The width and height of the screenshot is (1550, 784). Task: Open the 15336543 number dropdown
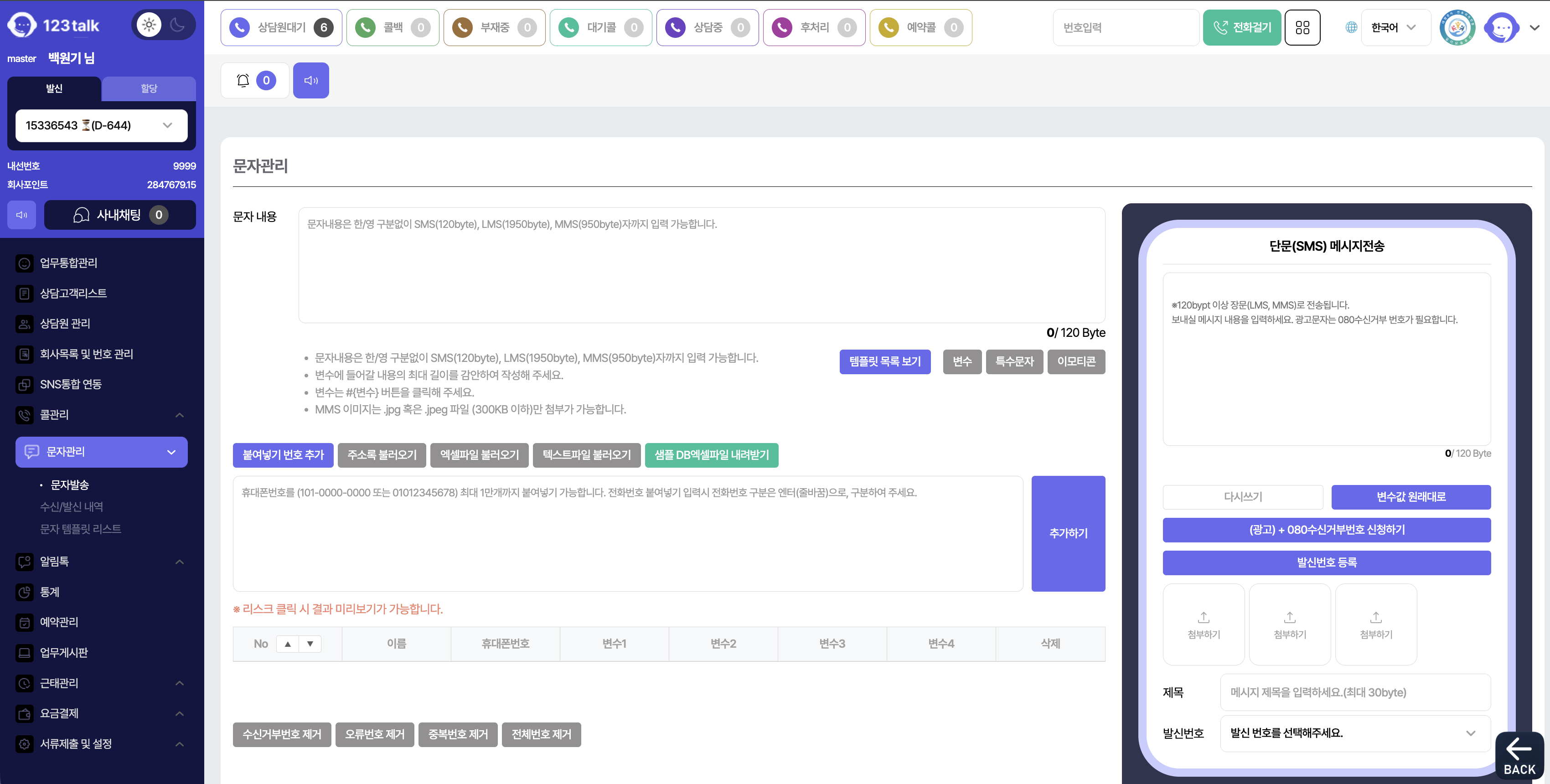[x=101, y=125]
